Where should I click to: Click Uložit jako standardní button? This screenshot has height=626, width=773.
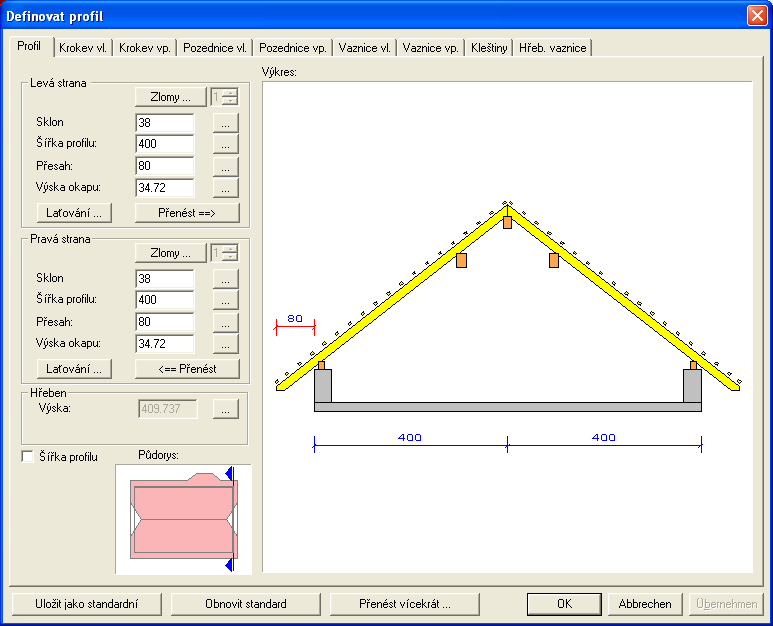coord(87,604)
